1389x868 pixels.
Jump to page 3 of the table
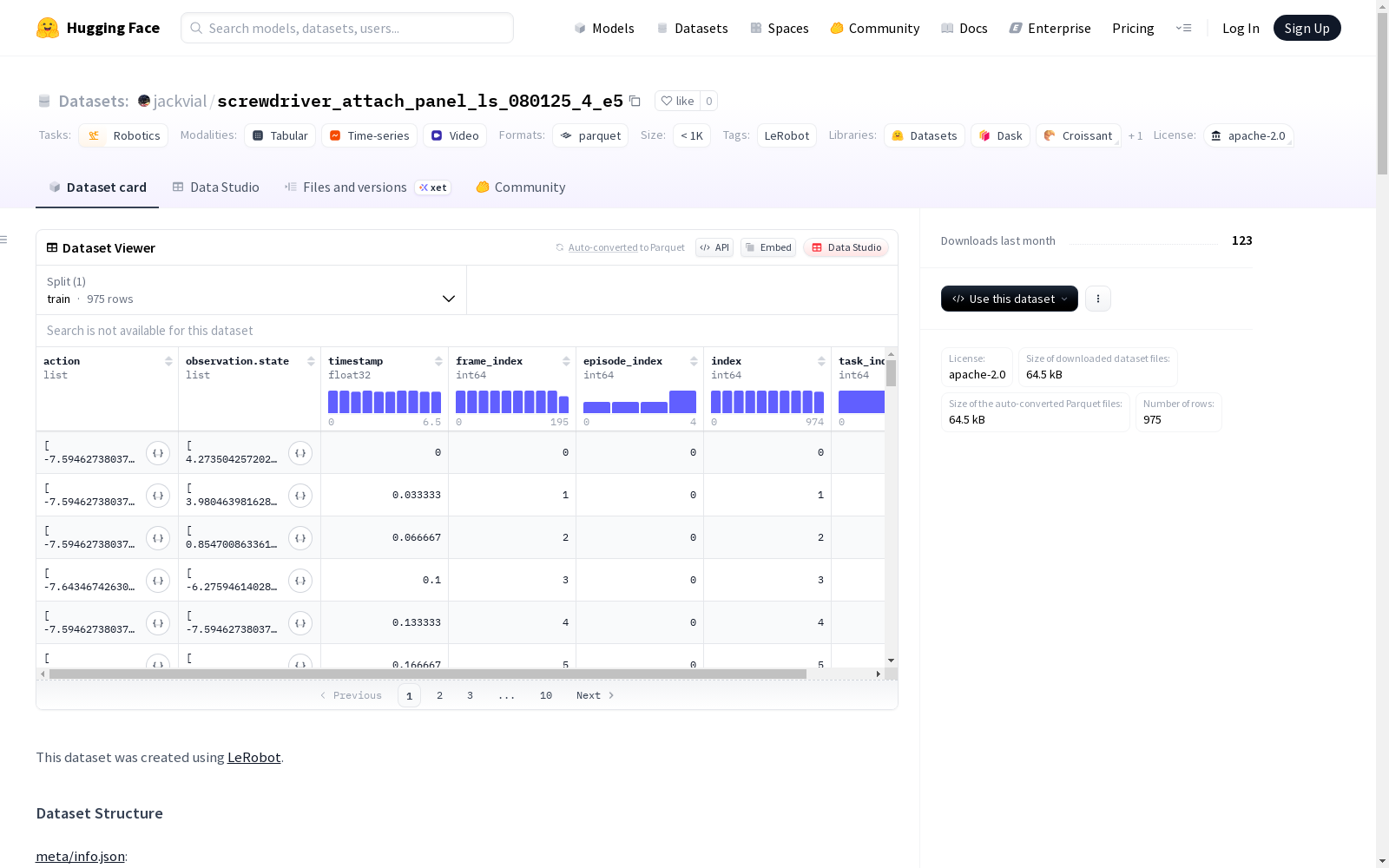[x=471, y=695]
